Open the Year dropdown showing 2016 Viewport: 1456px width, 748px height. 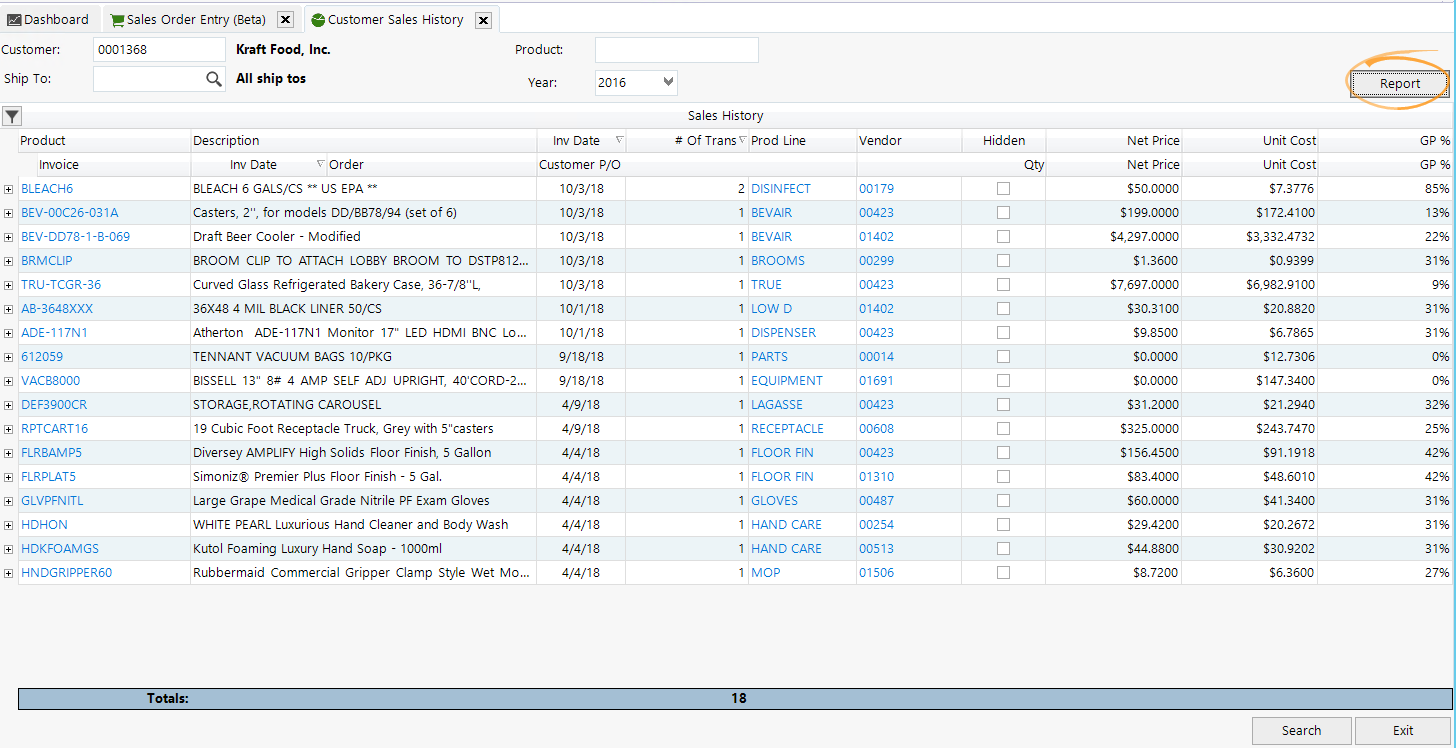point(635,83)
